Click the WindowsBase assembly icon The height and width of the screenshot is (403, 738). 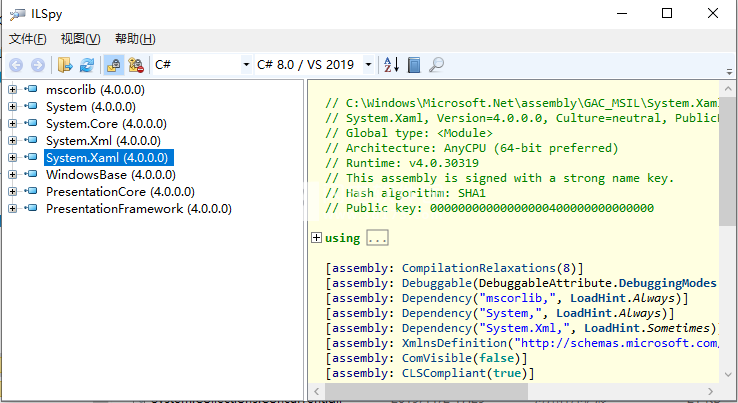click(x=31, y=174)
